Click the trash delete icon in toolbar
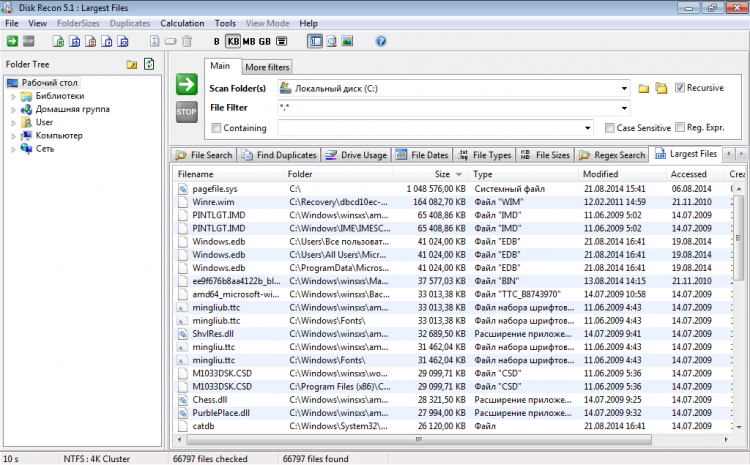 [187, 41]
